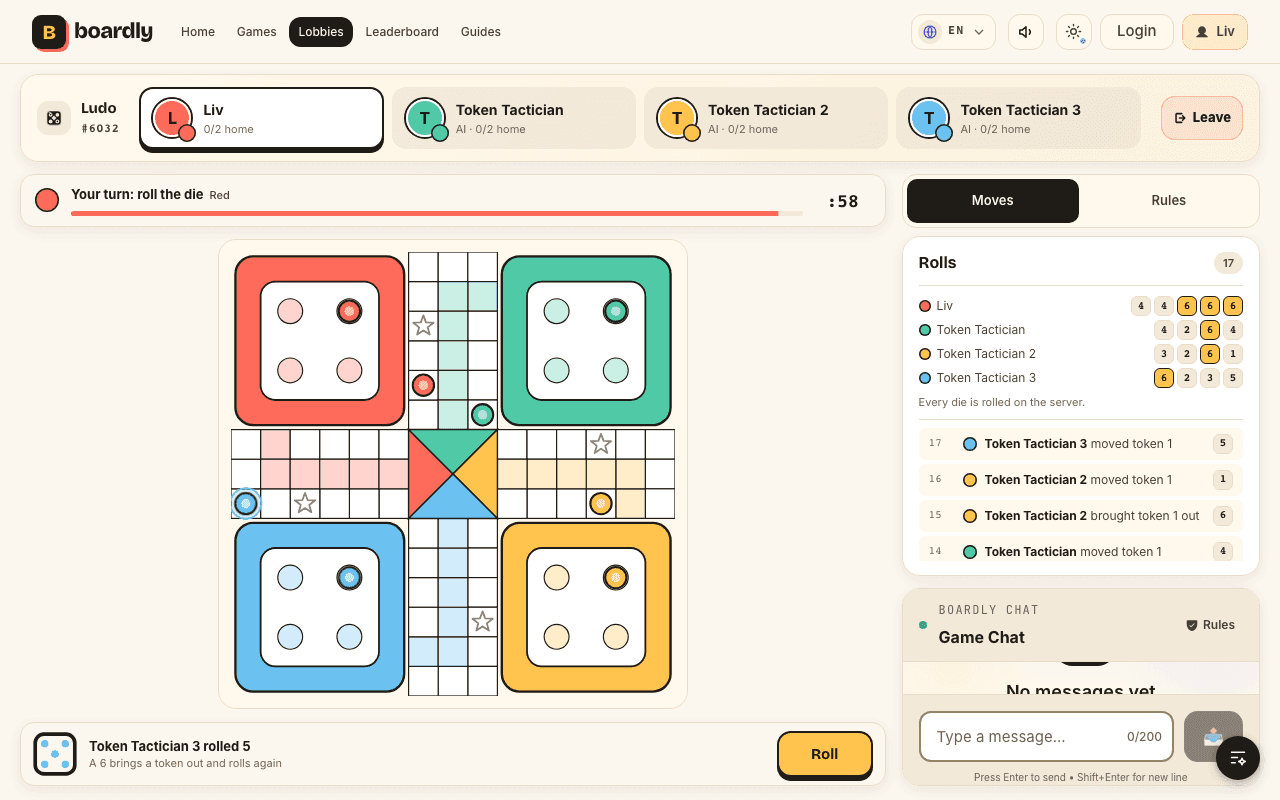Select Token Tactician 2 yellow avatar
This screenshot has width=1280, height=800.
point(677,118)
